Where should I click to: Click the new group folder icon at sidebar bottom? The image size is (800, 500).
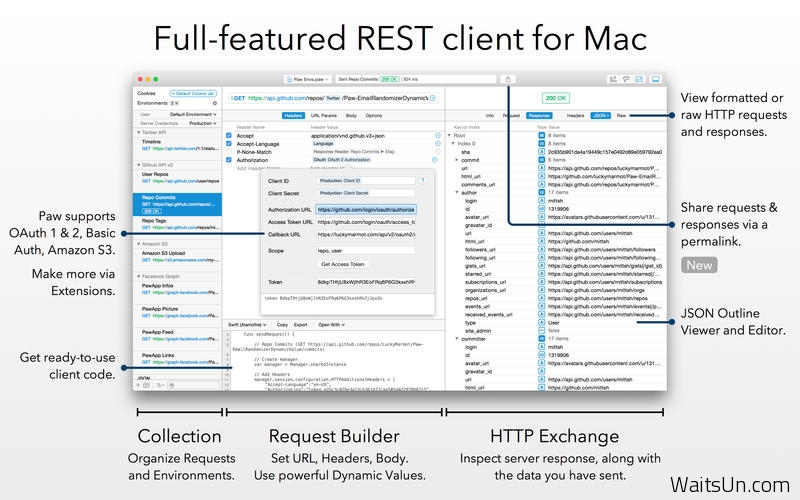click(147, 385)
